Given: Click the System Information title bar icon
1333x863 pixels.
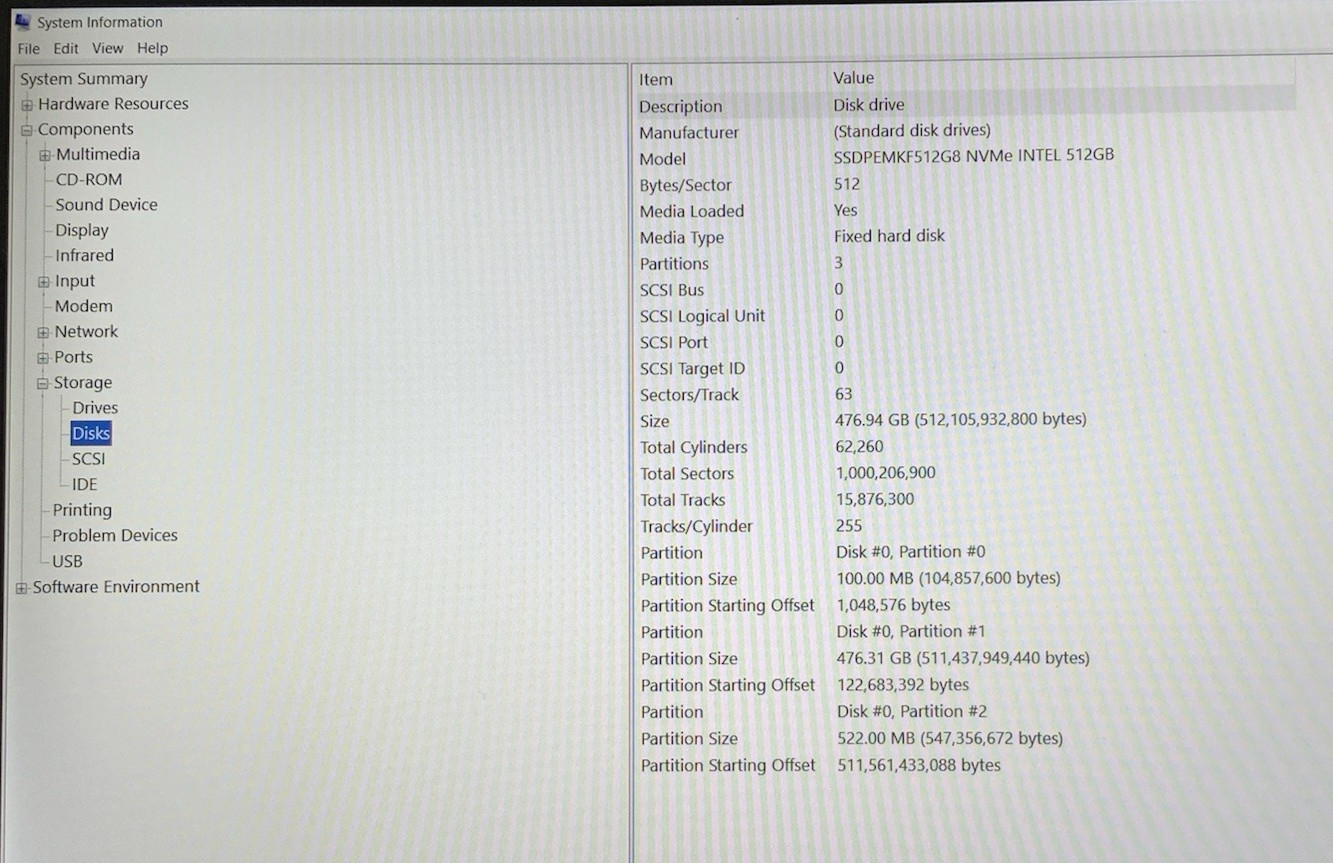Looking at the screenshot, I should tap(23, 21).
